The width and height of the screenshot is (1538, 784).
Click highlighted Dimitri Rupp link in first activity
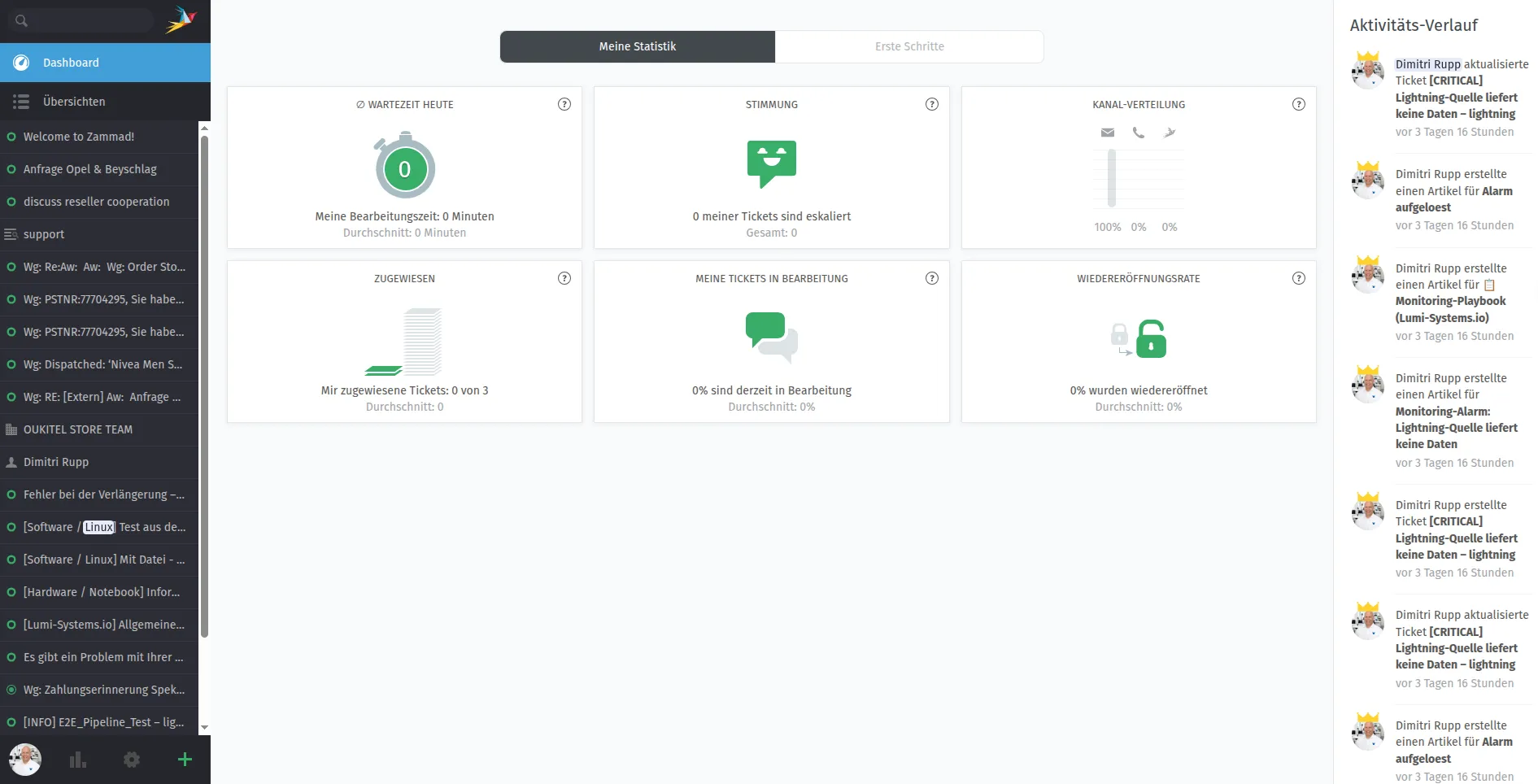[x=1428, y=64]
